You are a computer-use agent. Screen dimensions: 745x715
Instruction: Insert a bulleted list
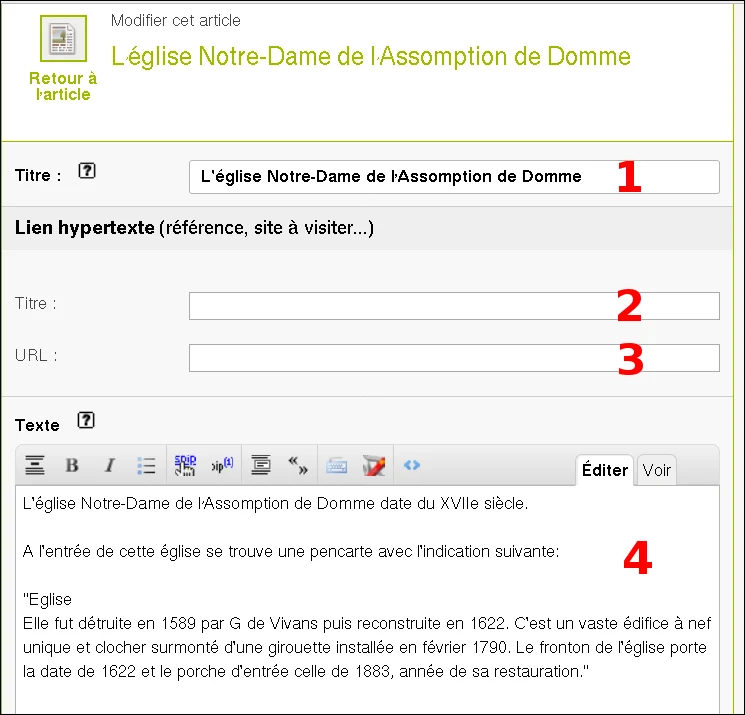(x=146, y=465)
